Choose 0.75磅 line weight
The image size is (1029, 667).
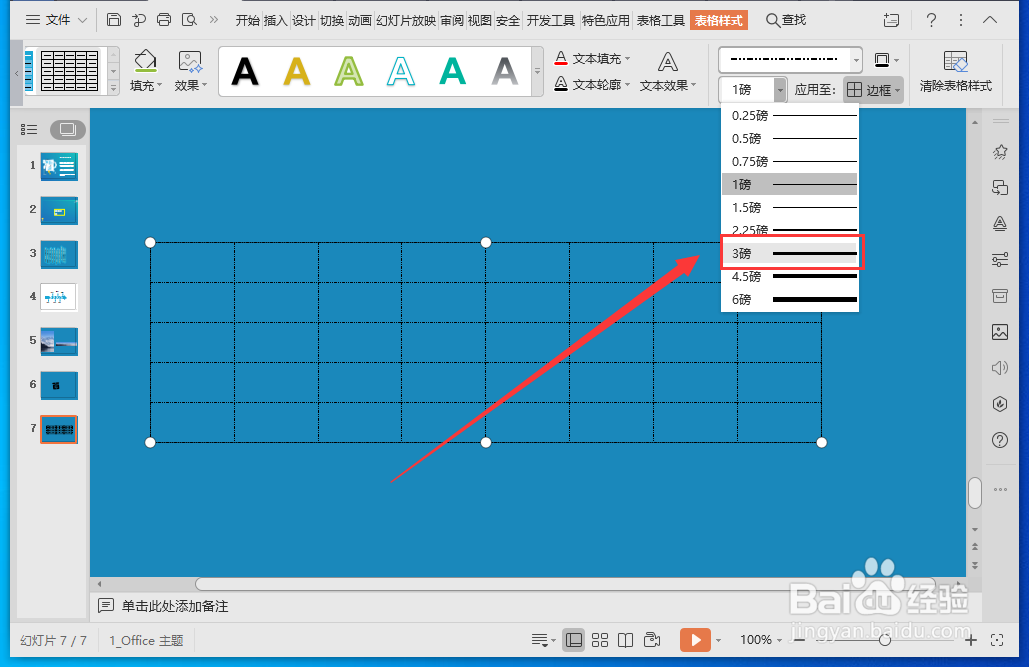pos(790,161)
